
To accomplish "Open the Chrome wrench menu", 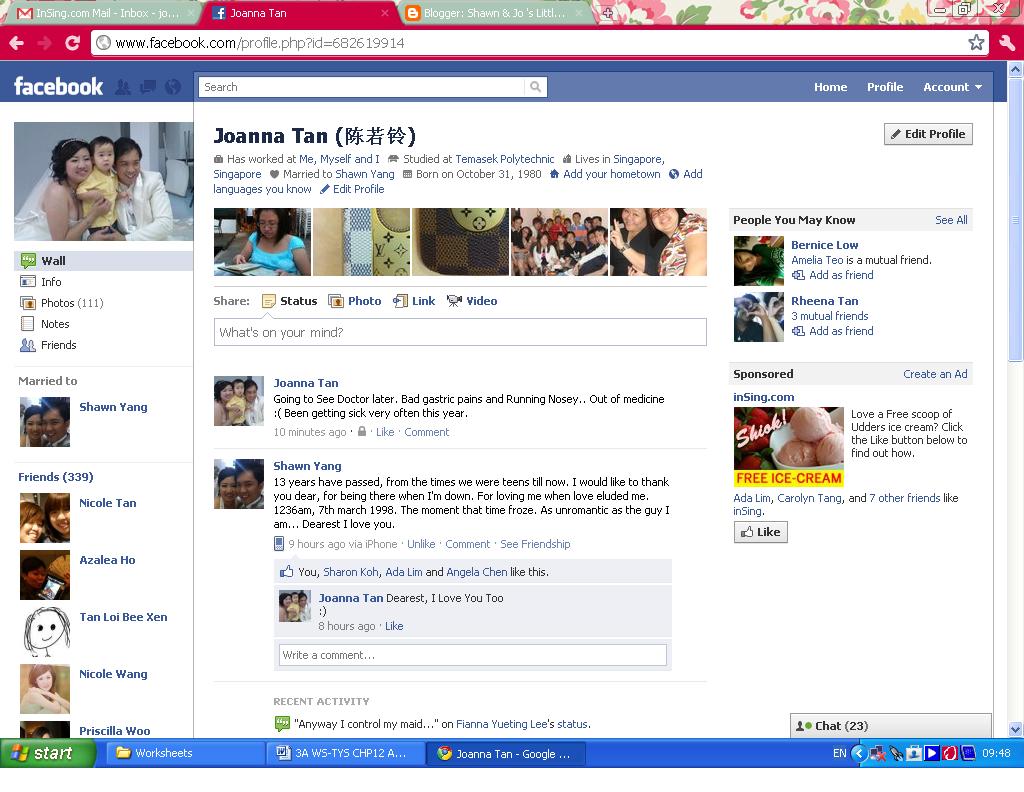I will (1006, 43).
